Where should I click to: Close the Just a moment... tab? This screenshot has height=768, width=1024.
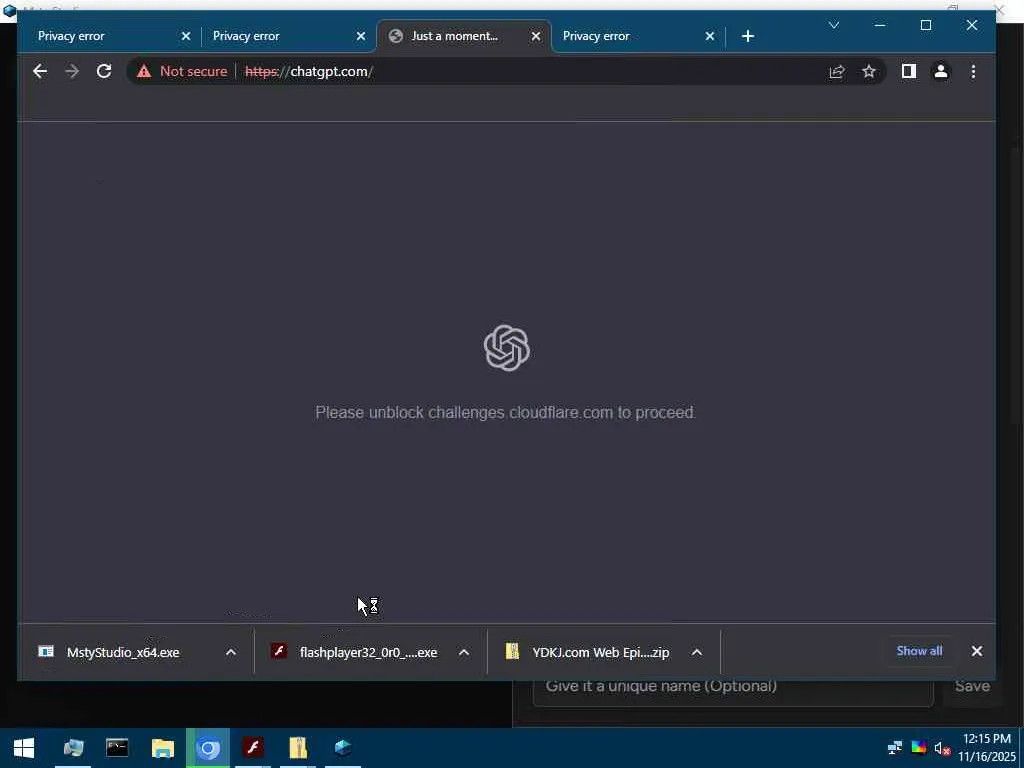click(536, 36)
